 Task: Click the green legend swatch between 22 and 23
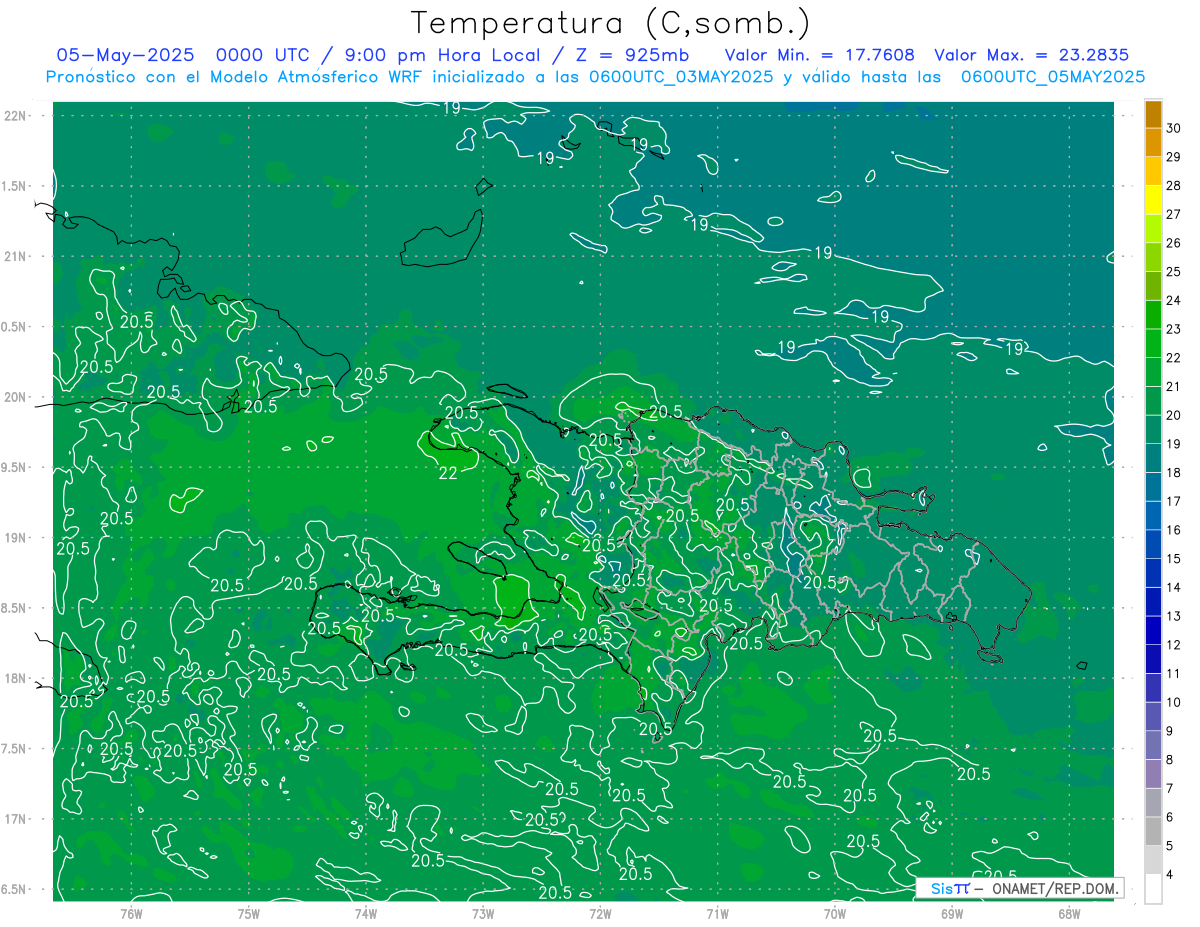1154,343
